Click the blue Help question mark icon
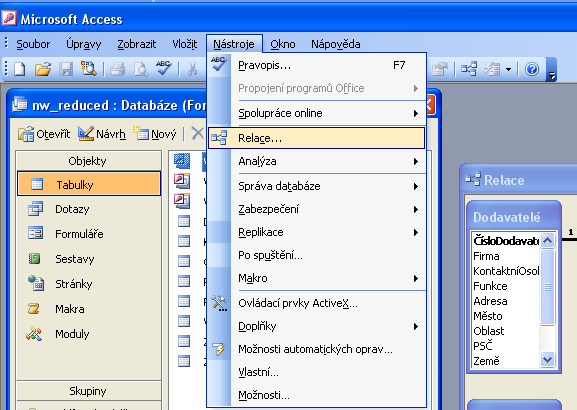Viewport: 577px width, 410px height. [x=532, y=69]
